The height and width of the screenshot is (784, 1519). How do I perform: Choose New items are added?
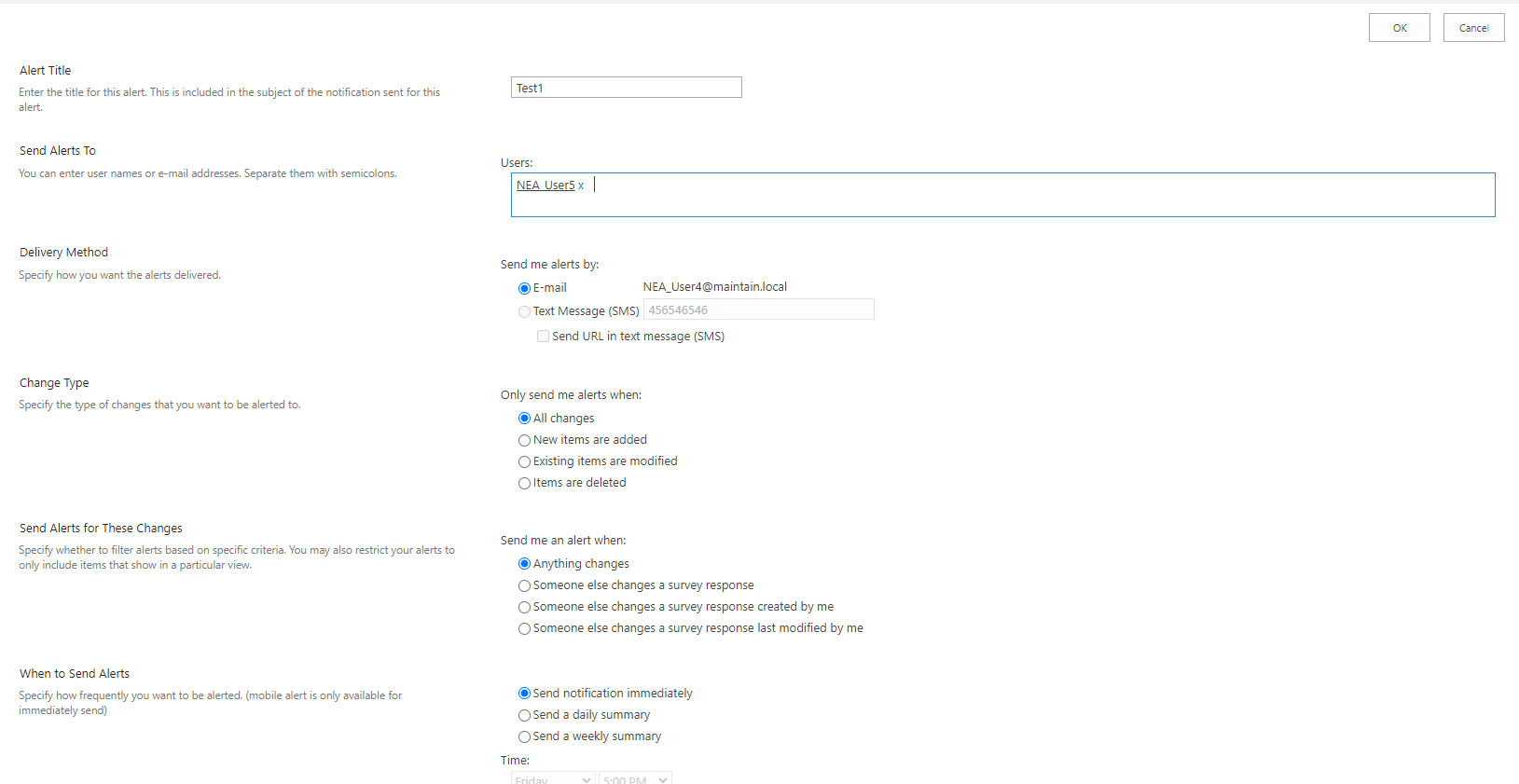coord(524,440)
